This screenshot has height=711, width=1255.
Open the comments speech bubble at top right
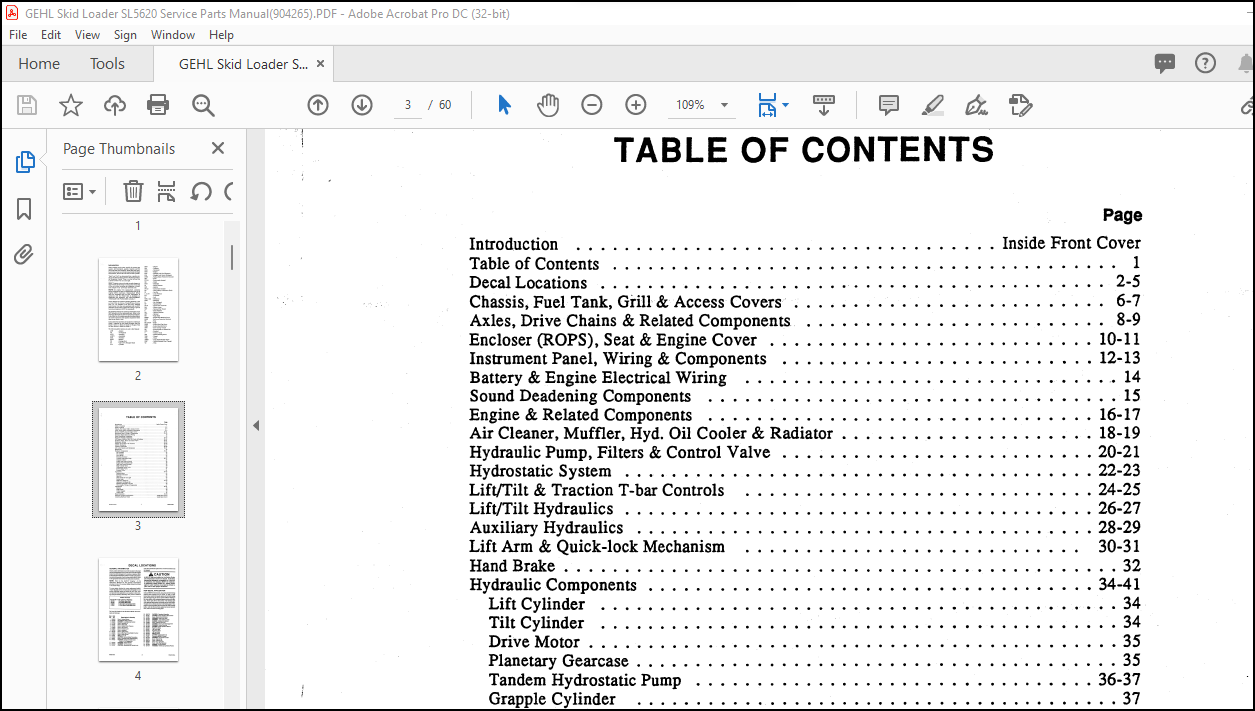pyautogui.click(x=1165, y=63)
